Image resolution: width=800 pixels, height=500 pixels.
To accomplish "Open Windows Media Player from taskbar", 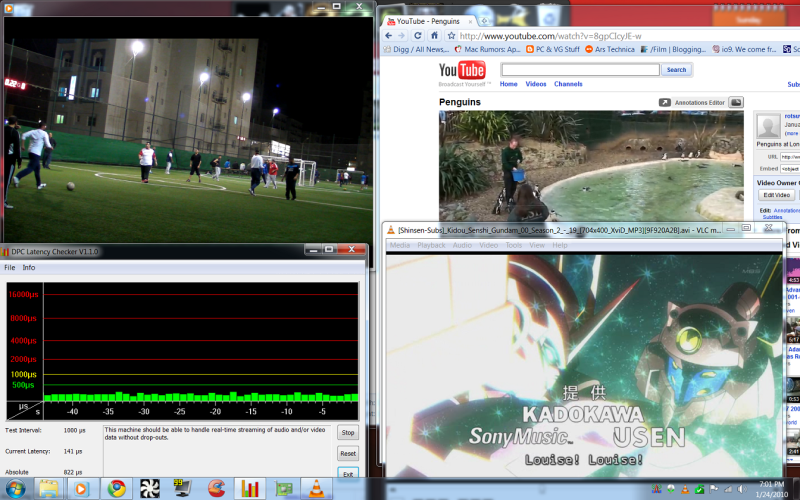I will point(81,489).
